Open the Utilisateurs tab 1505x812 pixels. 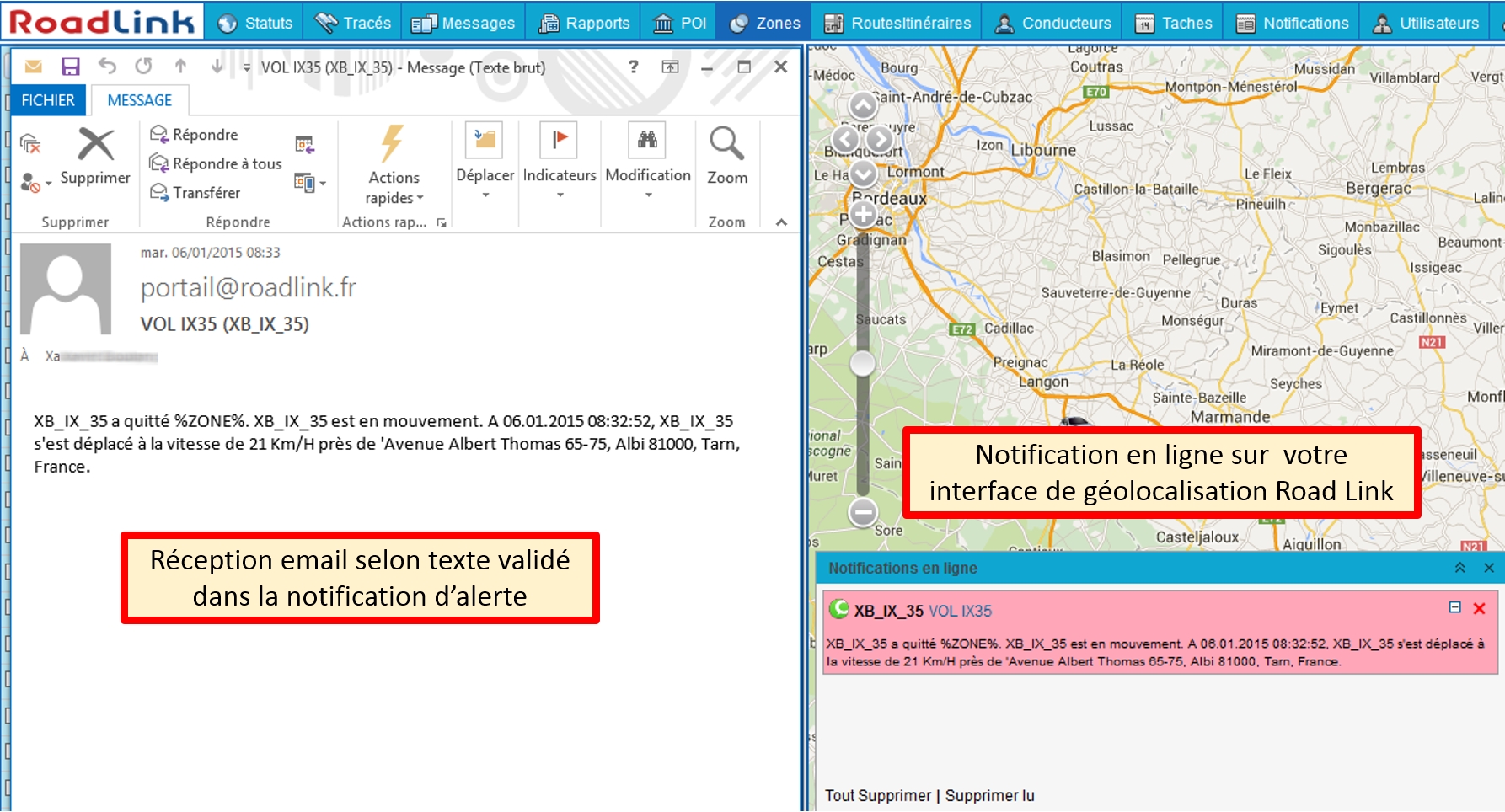click(x=1425, y=23)
